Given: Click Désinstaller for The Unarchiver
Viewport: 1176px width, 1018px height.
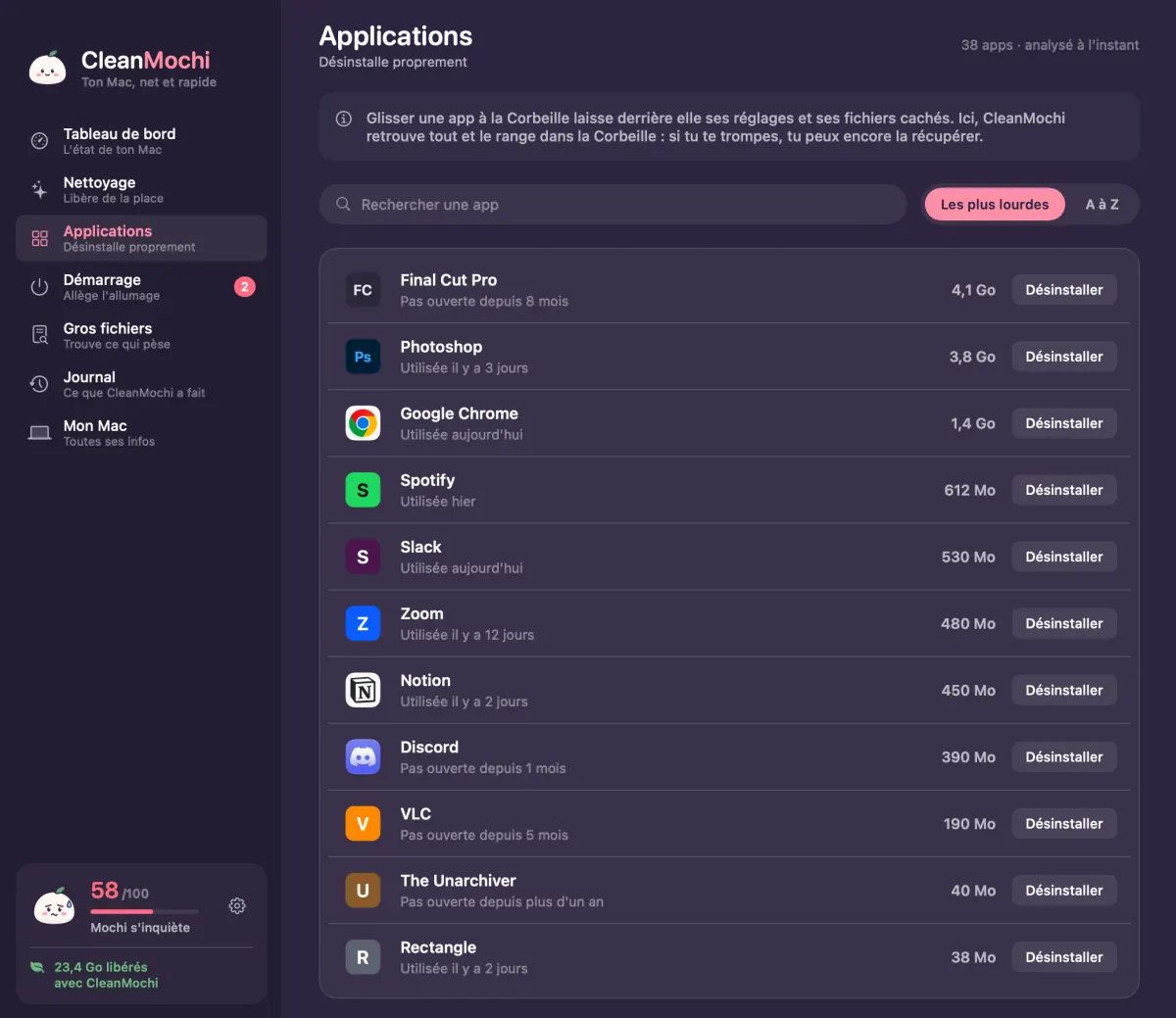Looking at the screenshot, I should click(1064, 890).
